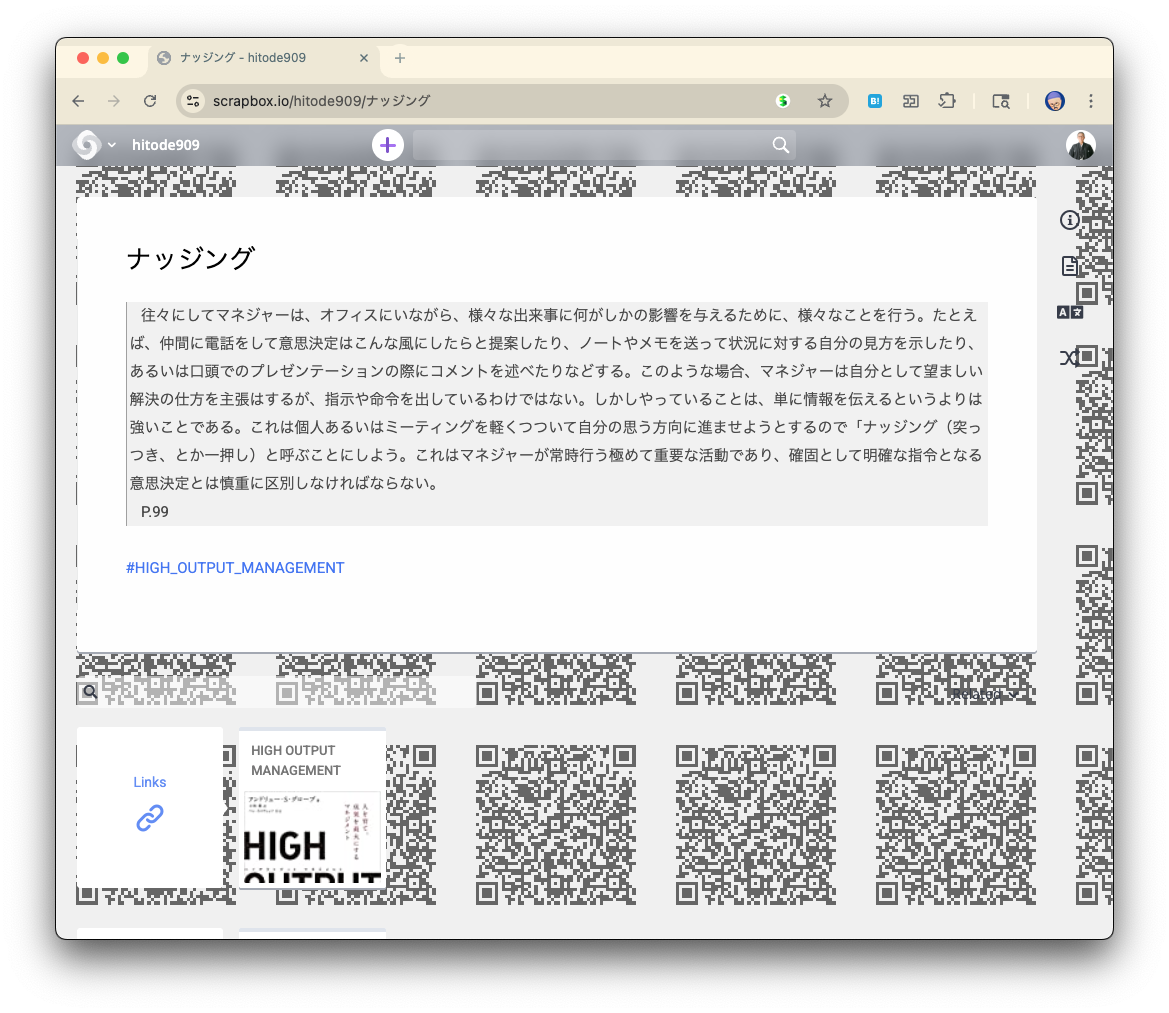
Task: Close the ナッジング tab
Action: (x=364, y=57)
